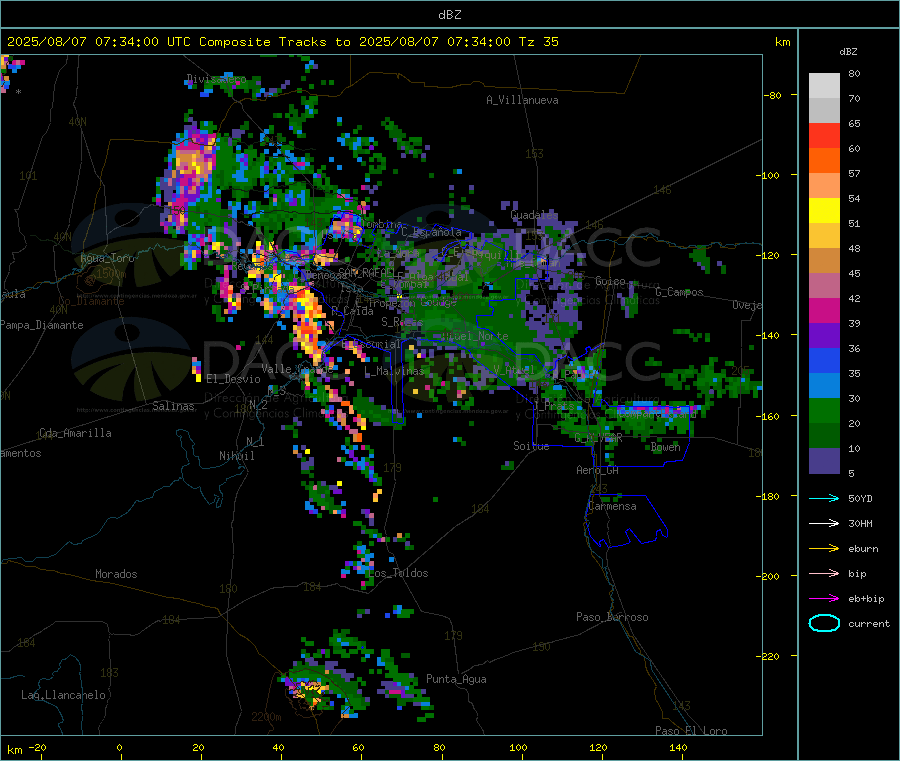Click the A_Villanueva map label
Screen dimensions: 900x761
point(522,100)
